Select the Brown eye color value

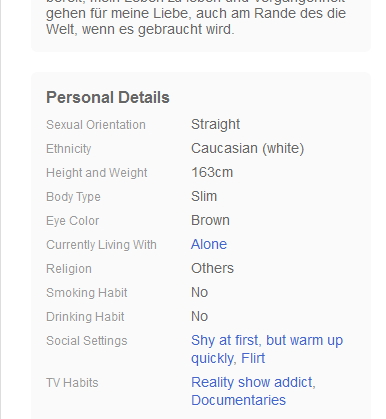[x=210, y=220]
